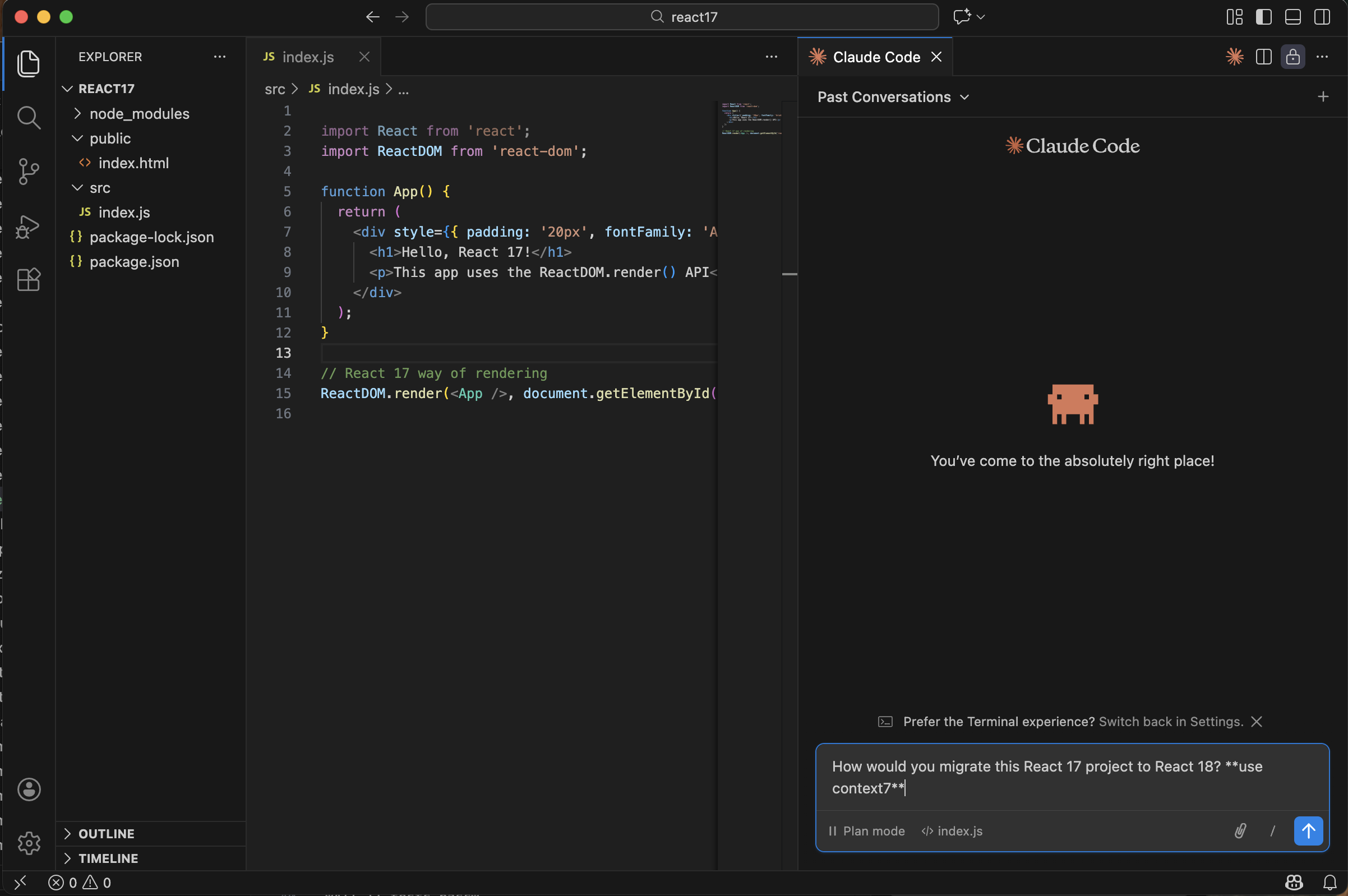Open the Extensions view
This screenshot has width=1348, height=896.
point(28,280)
